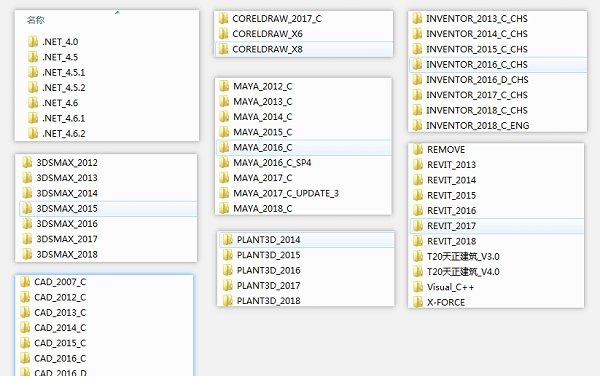Click the folder icon next to 3DSMAX_2015
Screen dimensions: 600x391
tap(27, 208)
